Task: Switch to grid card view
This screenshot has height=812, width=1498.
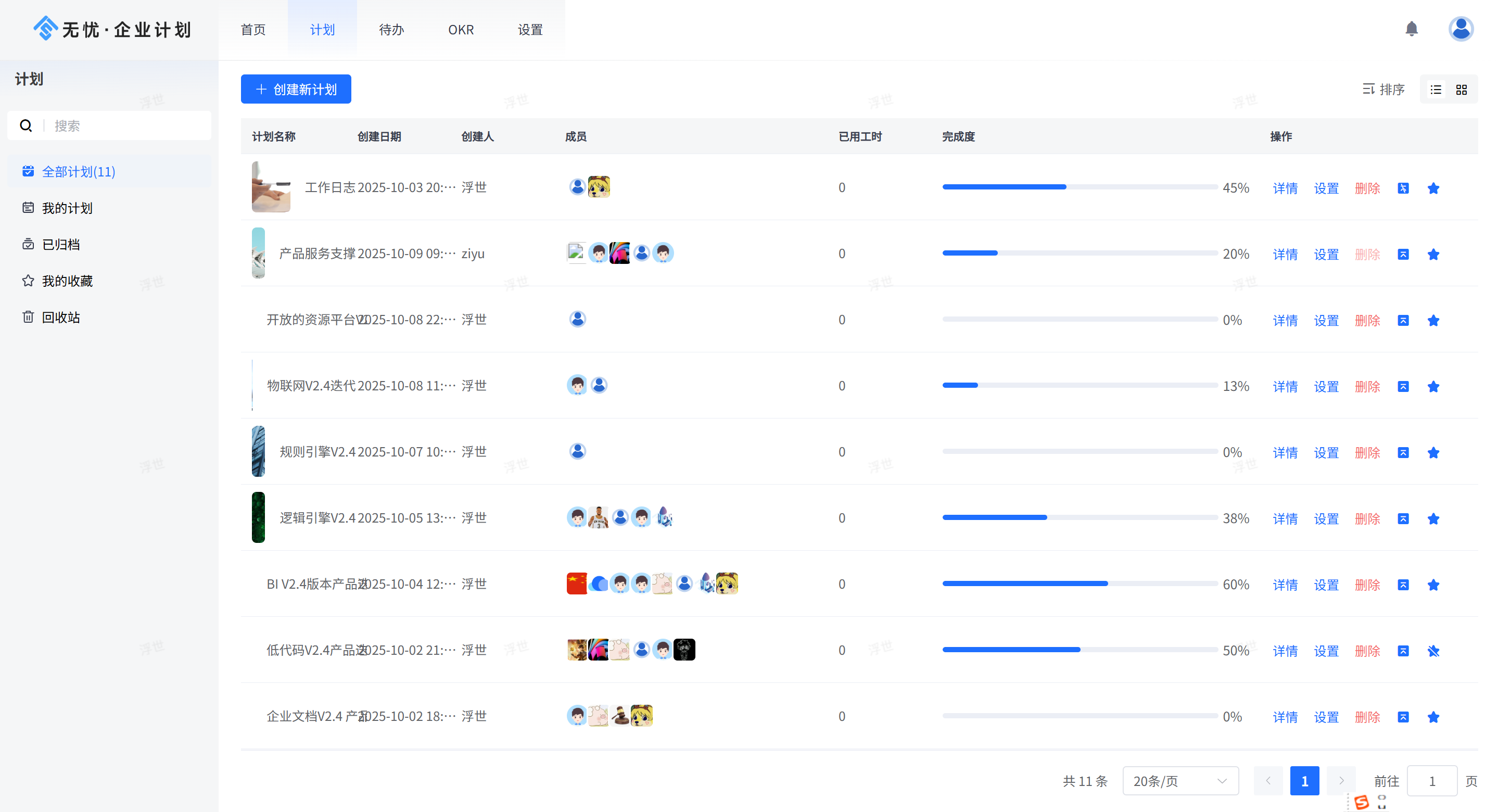Action: click(x=1462, y=90)
